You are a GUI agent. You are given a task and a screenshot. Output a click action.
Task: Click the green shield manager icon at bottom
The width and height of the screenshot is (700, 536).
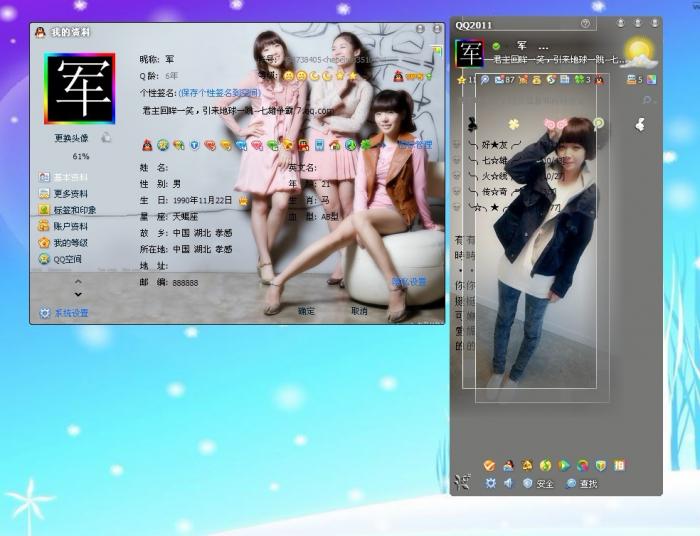pyautogui.click(x=601, y=465)
